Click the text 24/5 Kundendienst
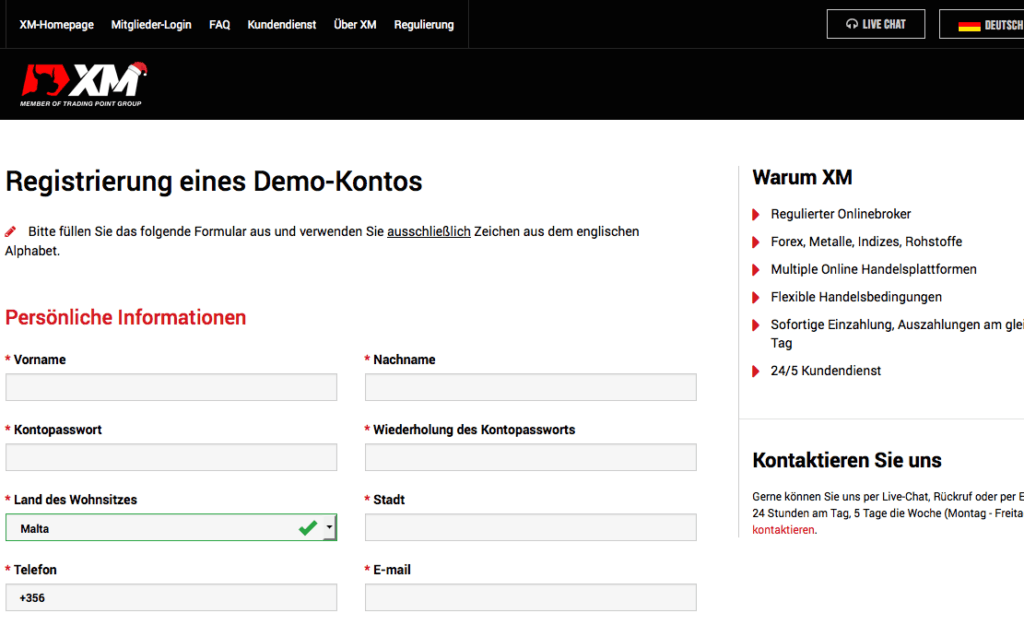Image resolution: width=1024 pixels, height=625 pixels. pyautogui.click(x=825, y=371)
